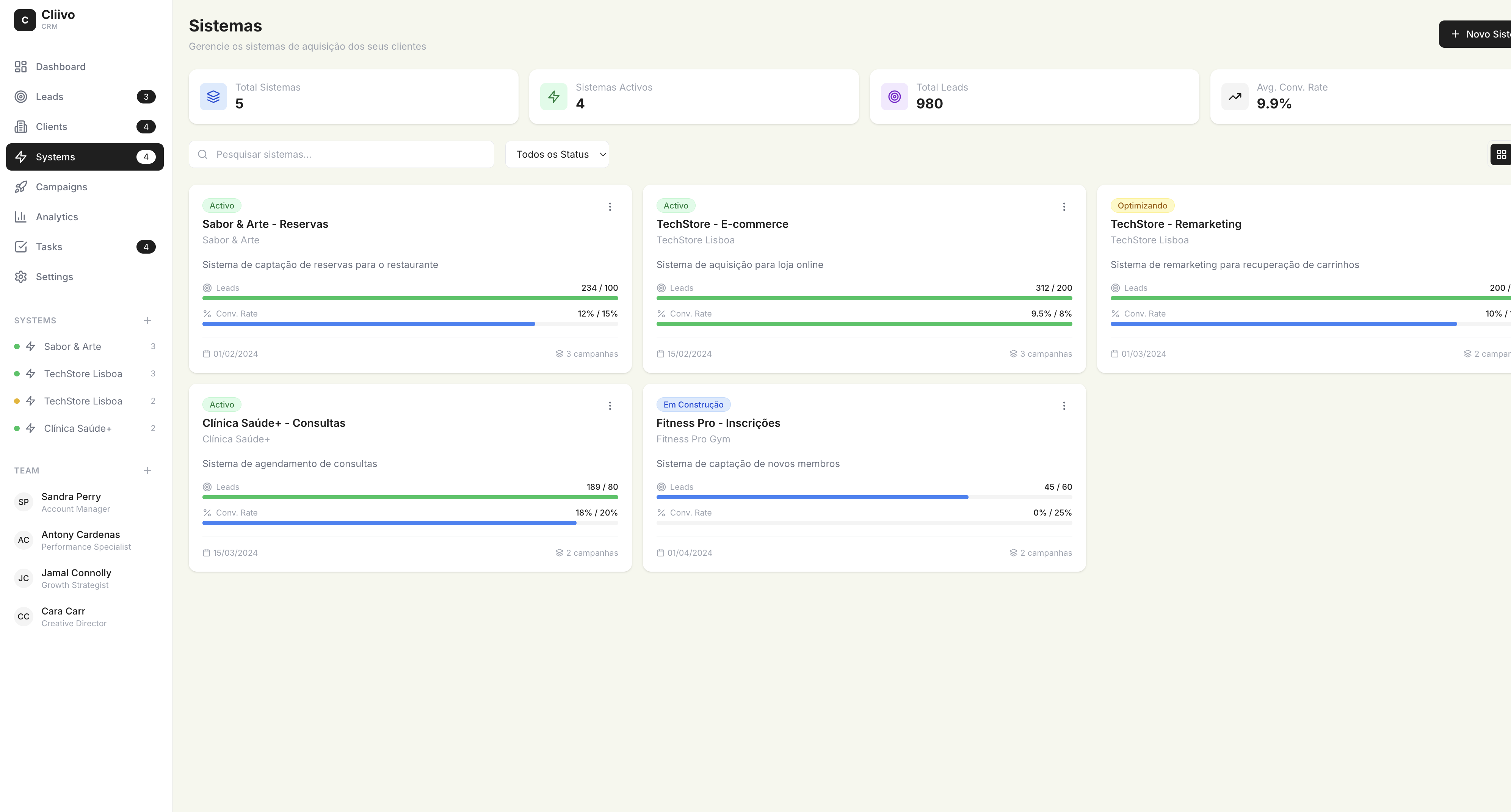Click the Pesquisar sistemas search field
The image size is (1511, 812).
[342, 154]
